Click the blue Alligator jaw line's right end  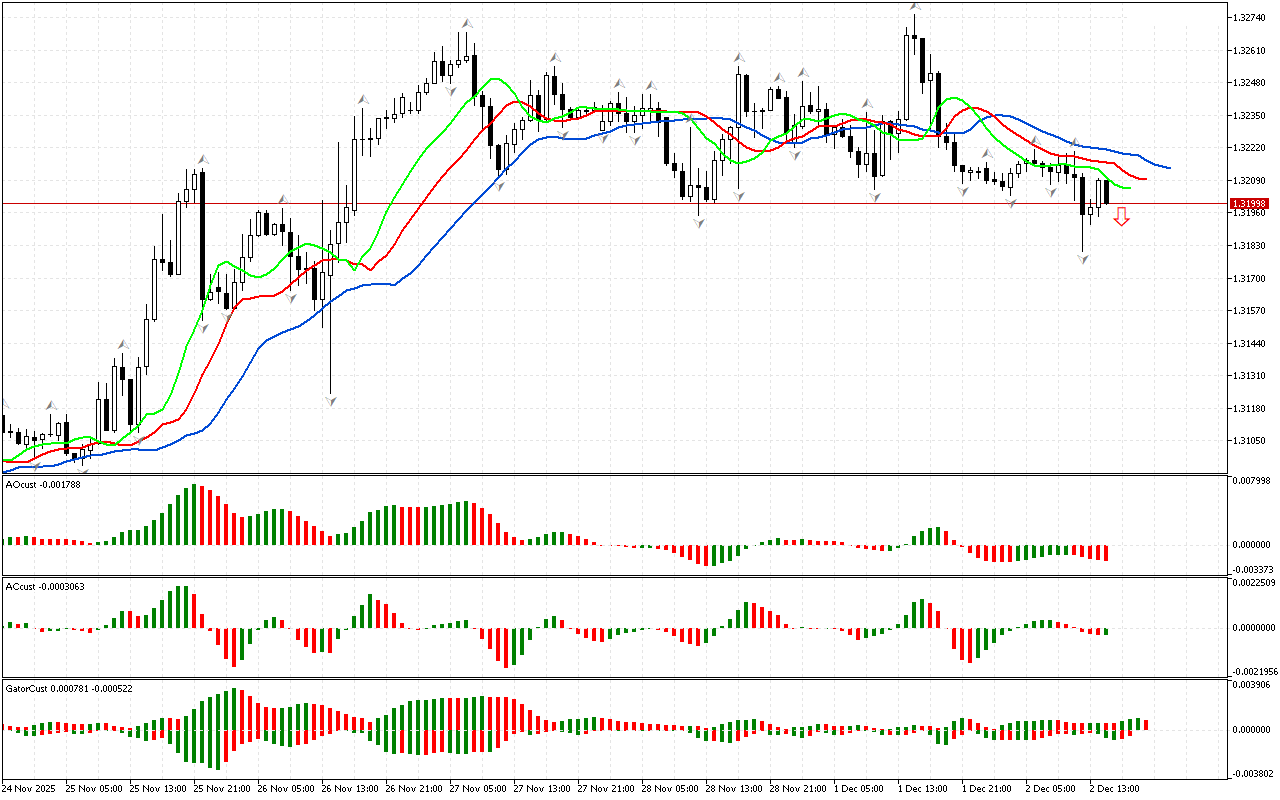[x=1169, y=168]
